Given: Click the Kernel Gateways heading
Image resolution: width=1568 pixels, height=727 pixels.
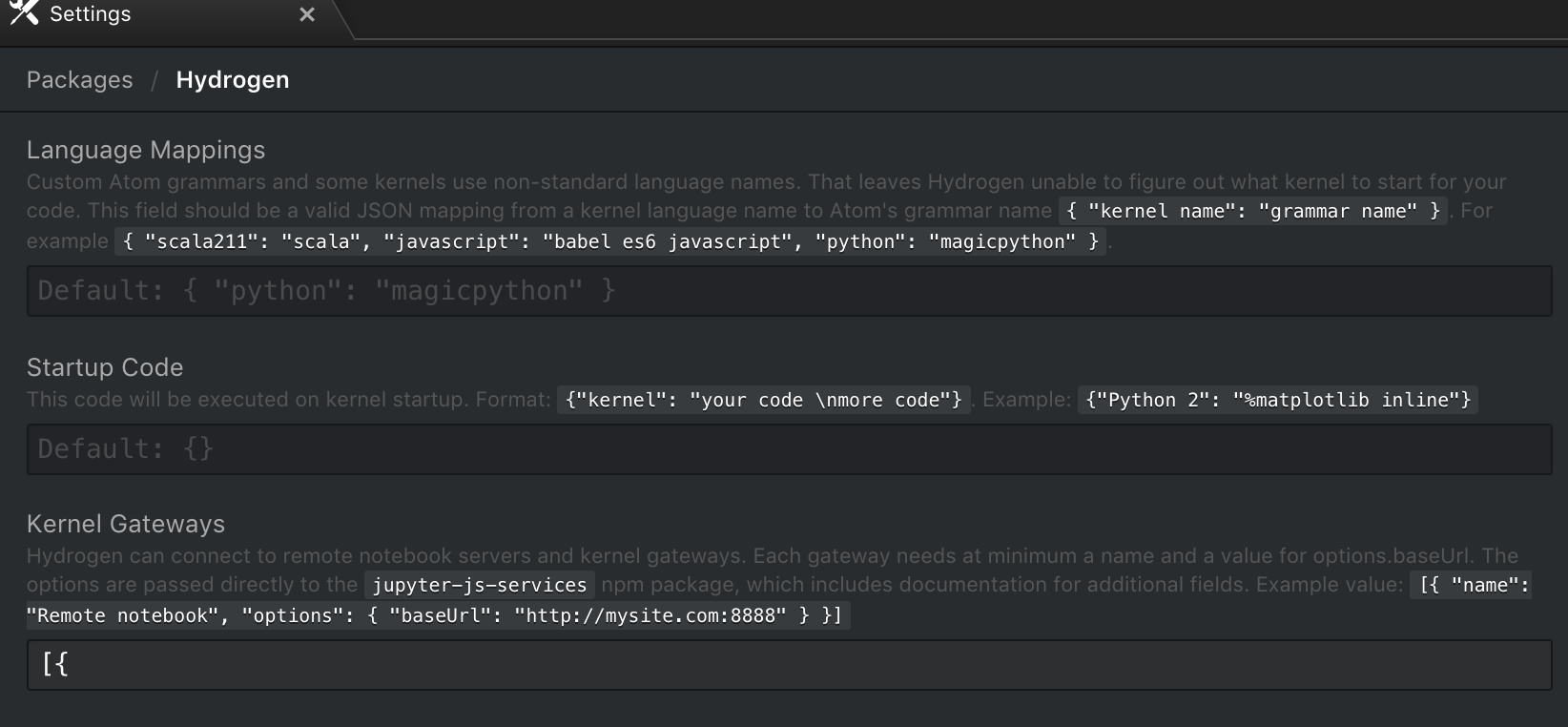Looking at the screenshot, I should (126, 524).
